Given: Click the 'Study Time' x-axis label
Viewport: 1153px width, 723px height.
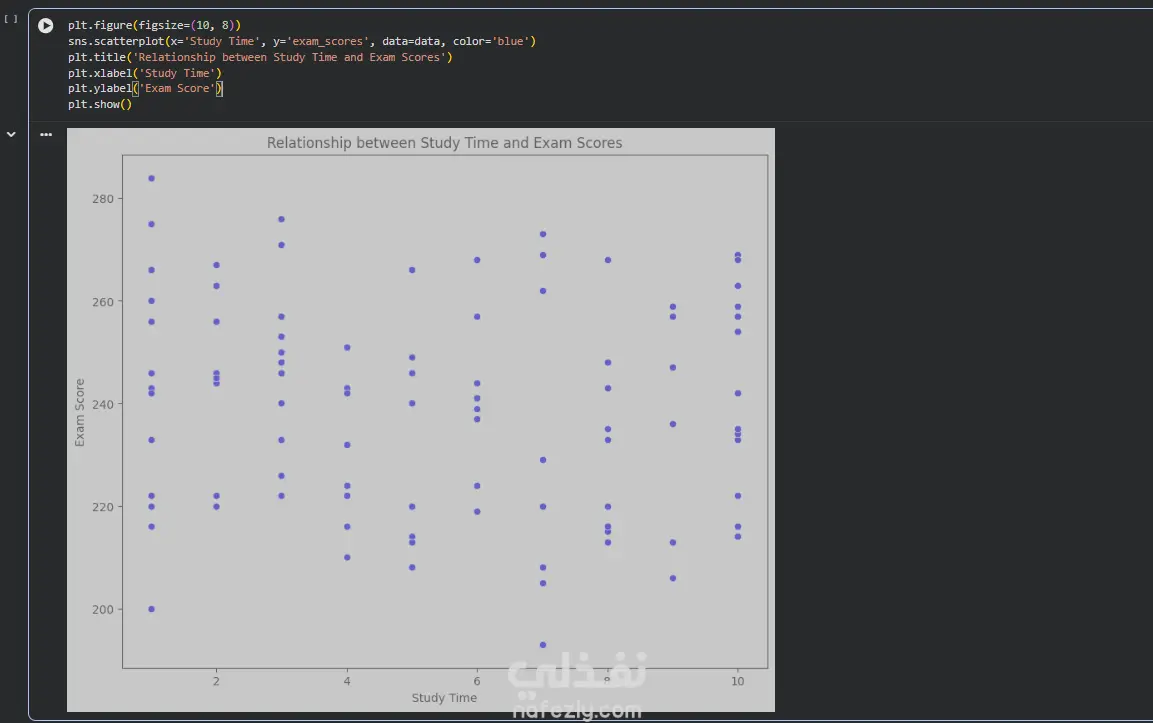Looking at the screenshot, I should click(x=444, y=697).
